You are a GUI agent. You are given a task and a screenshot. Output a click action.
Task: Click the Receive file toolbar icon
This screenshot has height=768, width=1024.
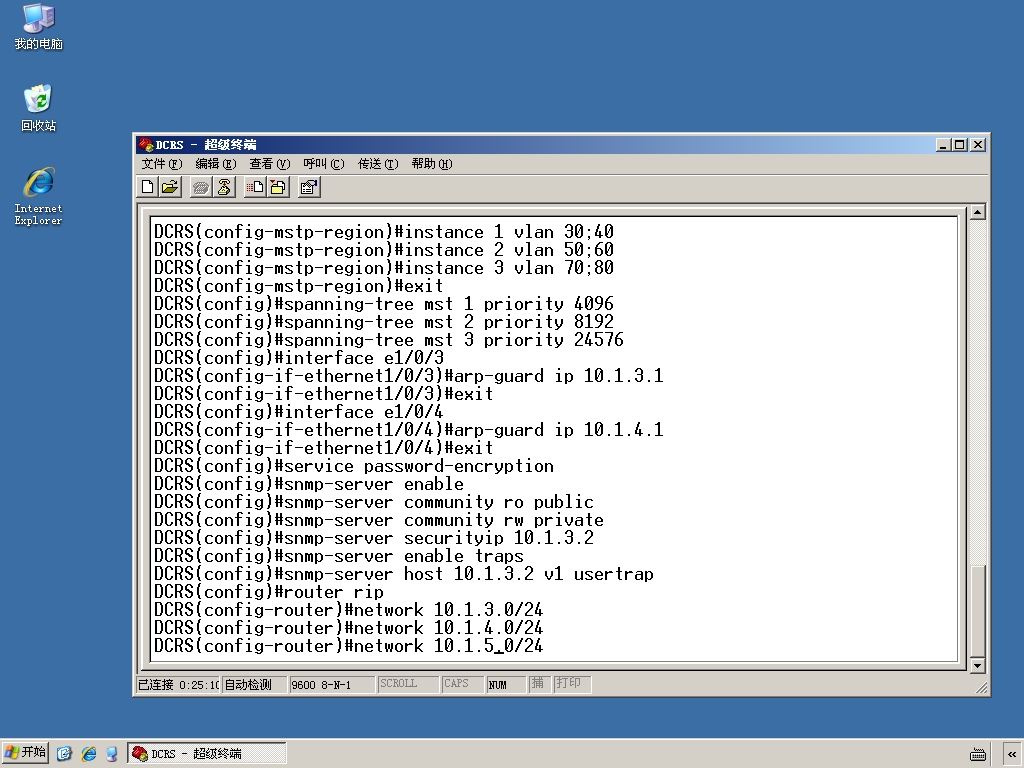(x=278, y=187)
